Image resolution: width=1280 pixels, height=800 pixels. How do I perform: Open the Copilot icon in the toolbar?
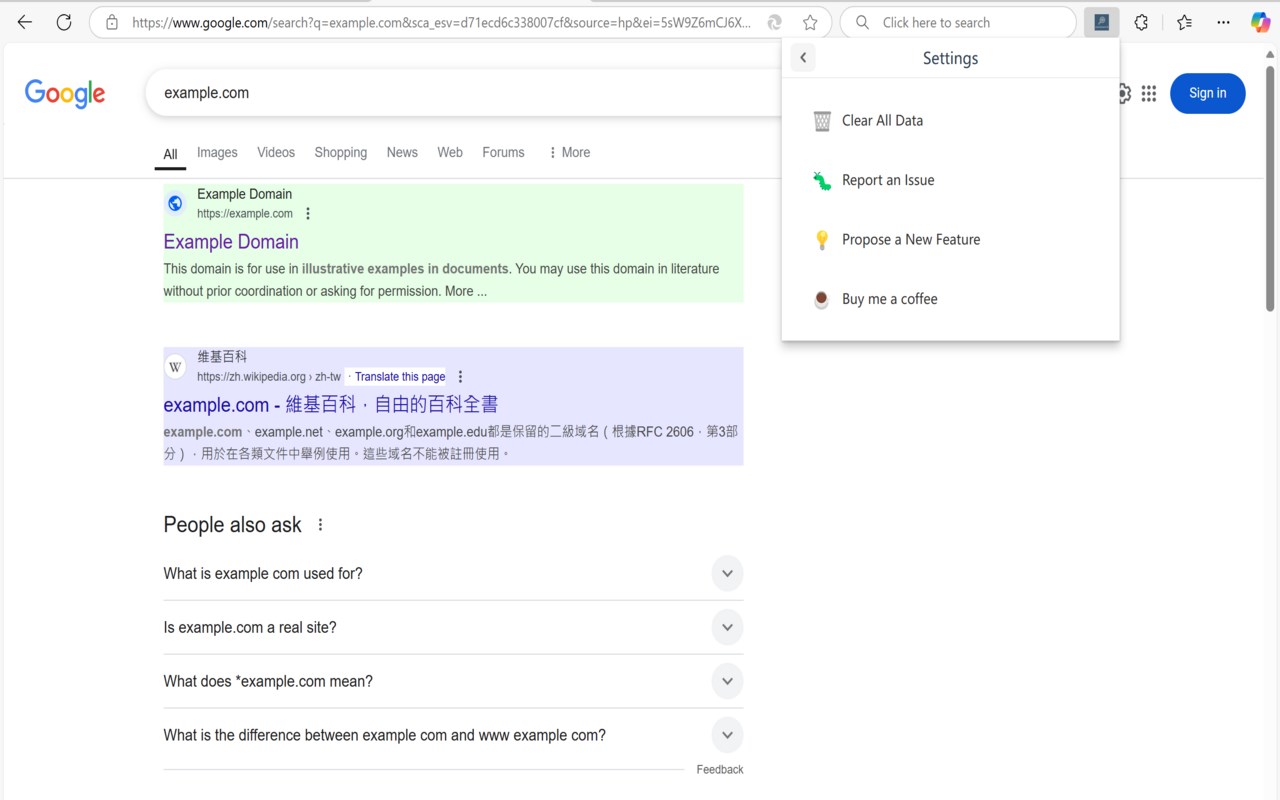(1261, 22)
